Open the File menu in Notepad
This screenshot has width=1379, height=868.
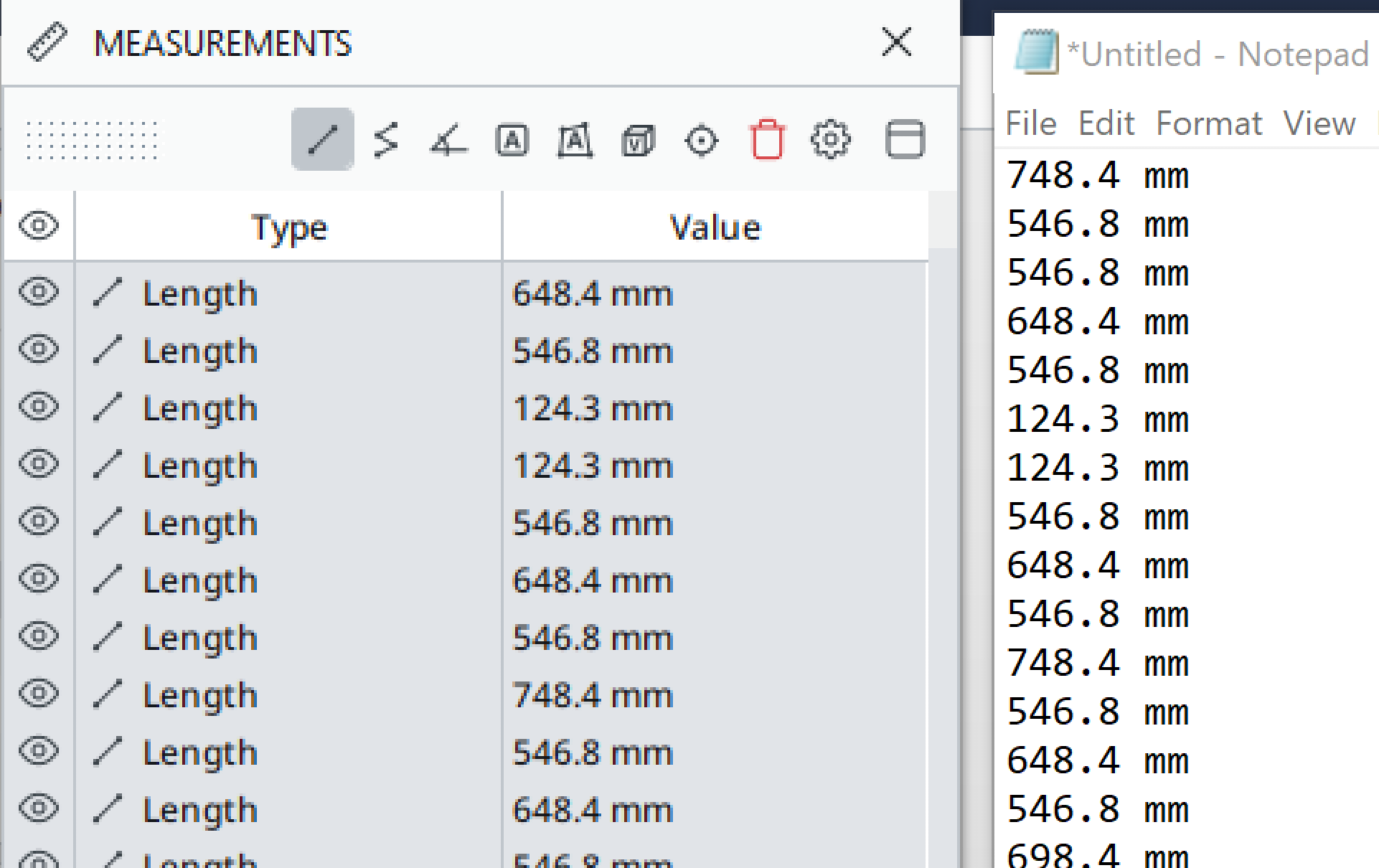[1031, 123]
